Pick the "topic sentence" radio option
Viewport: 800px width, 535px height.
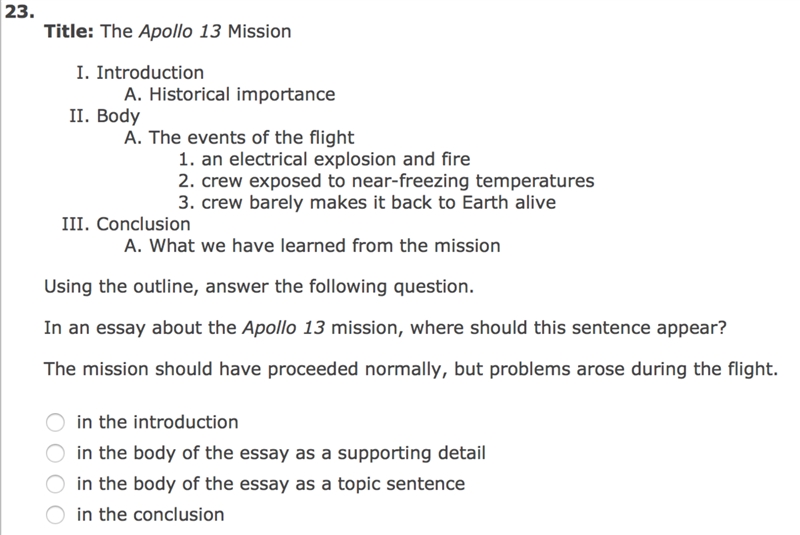(55, 484)
